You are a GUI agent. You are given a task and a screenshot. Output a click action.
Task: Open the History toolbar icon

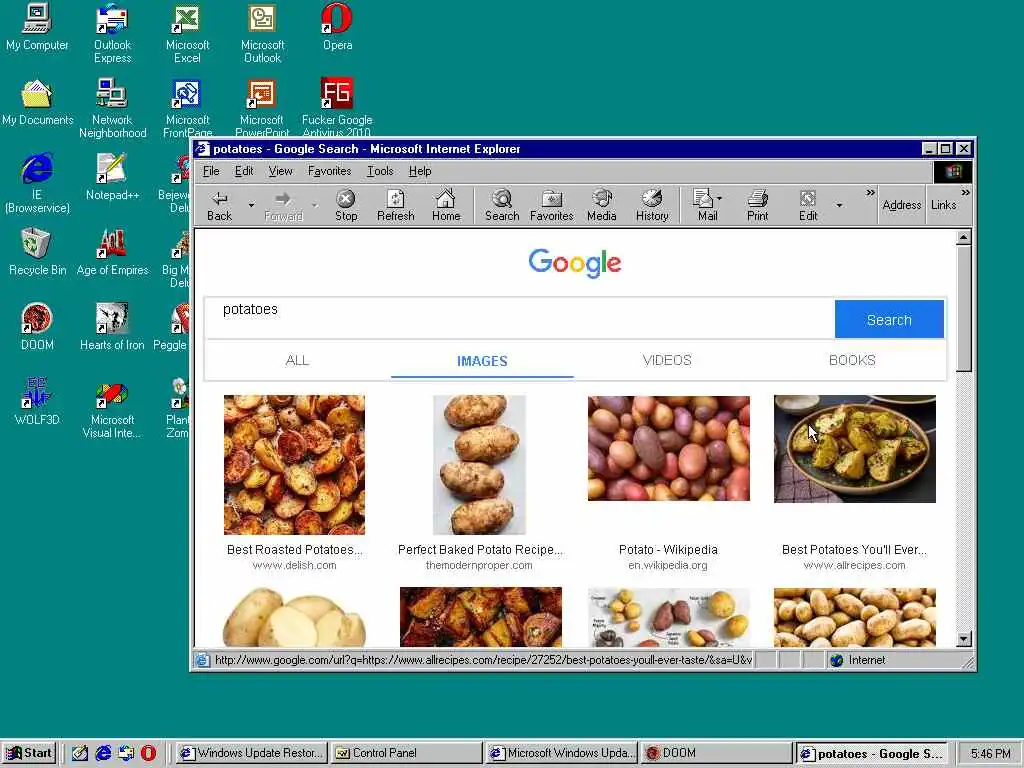652,206
